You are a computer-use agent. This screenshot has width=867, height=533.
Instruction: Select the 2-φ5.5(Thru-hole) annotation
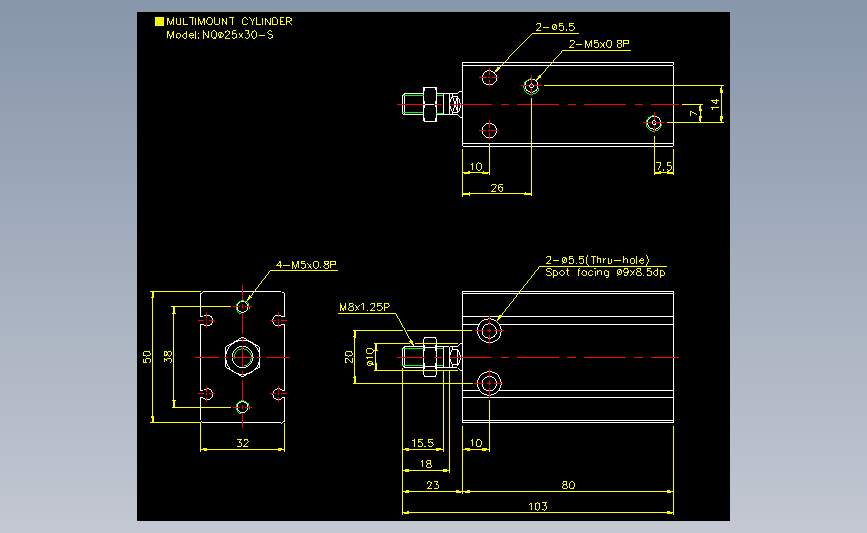(x=597, y=260)
